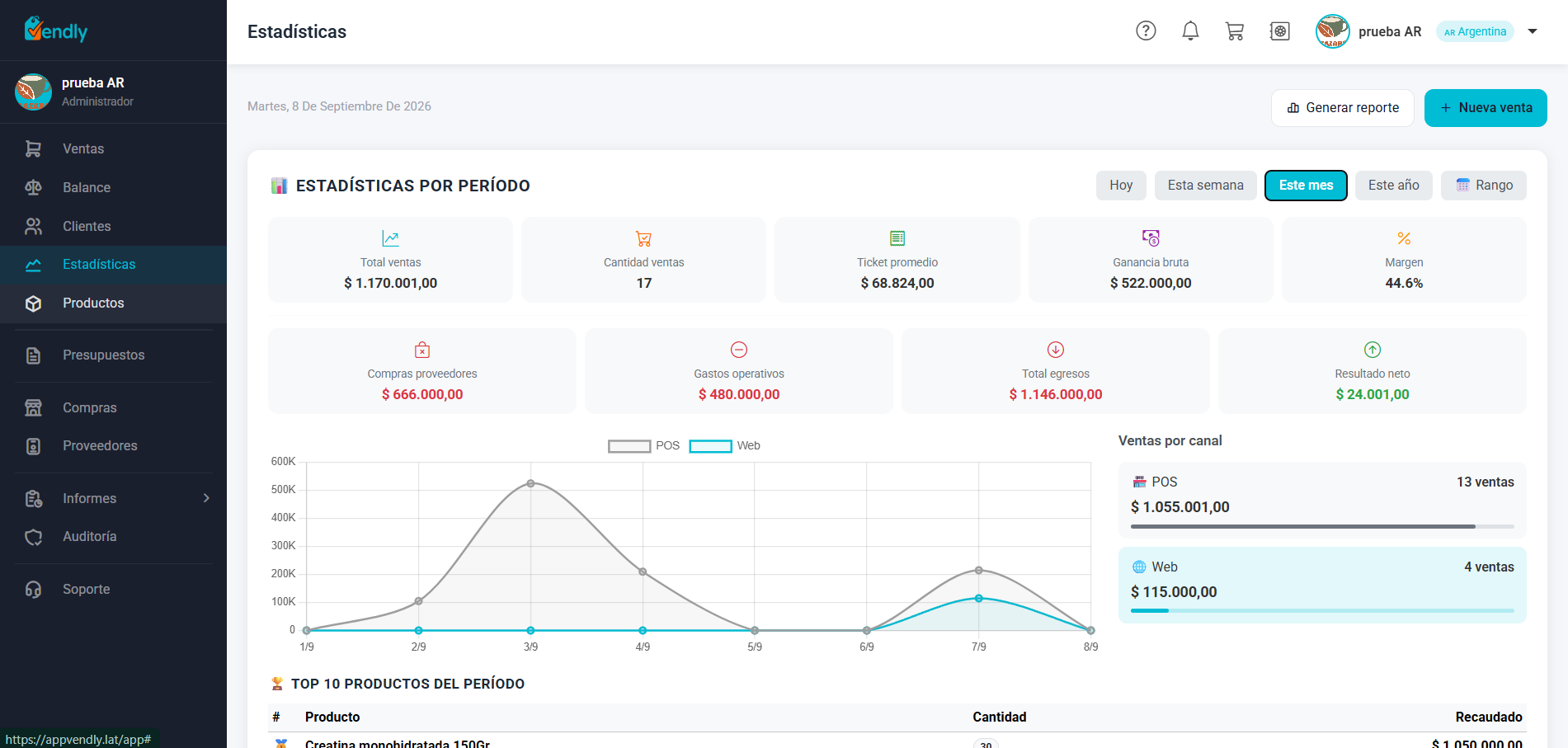Click the Vendly logo
Screen dimensions: 1568x748
tap(55, 30)
